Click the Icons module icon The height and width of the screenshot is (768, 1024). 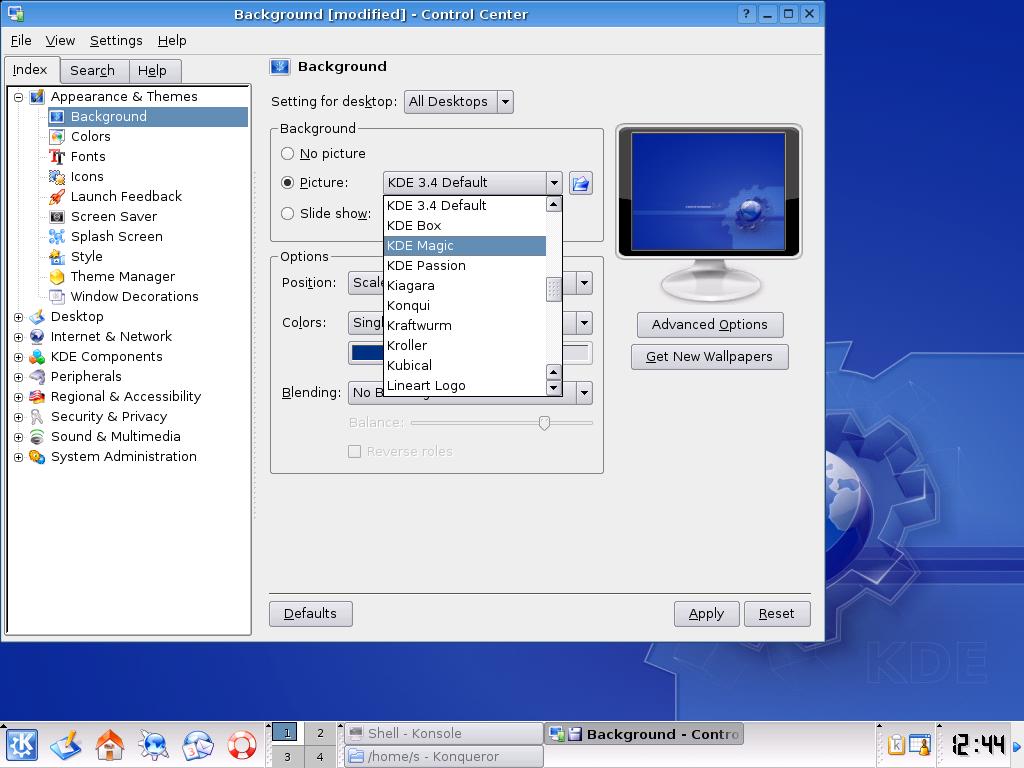click(57, 177)
